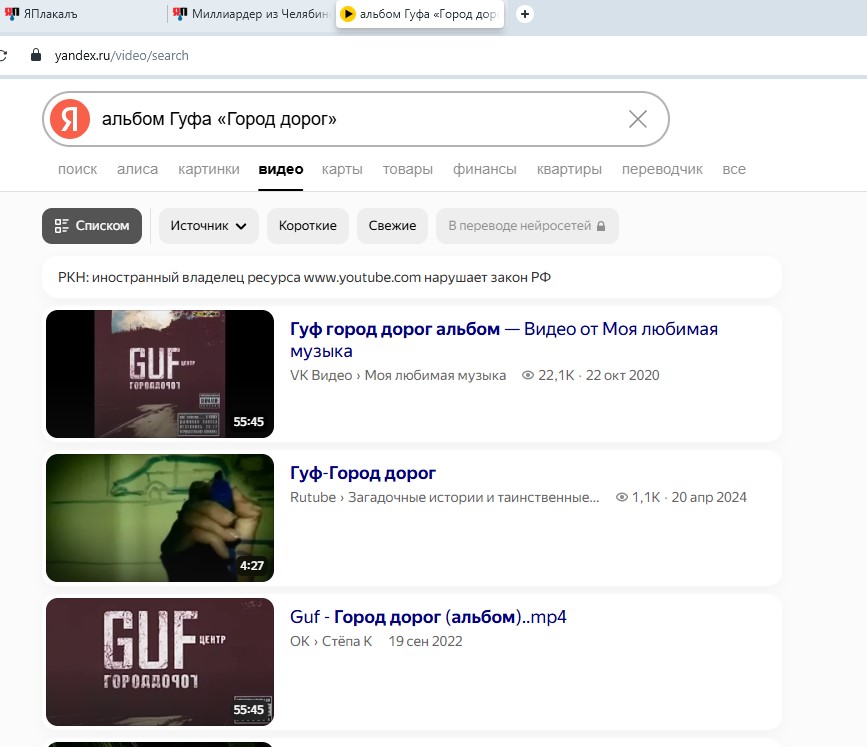Open Guf - Город дорог (альбом)..mp4 link

click(x=428, y=617)
